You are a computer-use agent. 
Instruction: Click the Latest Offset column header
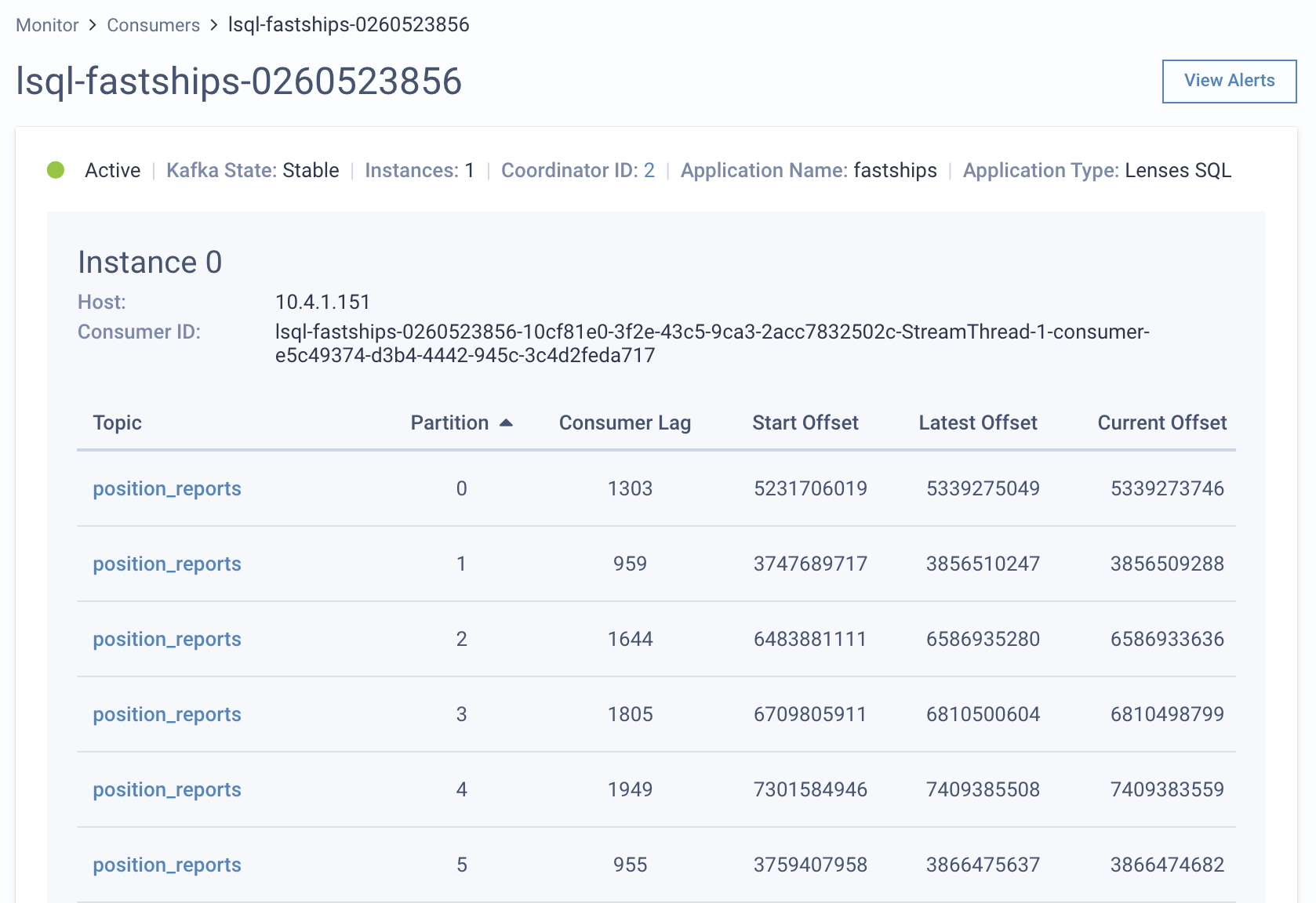pos(978,422)
